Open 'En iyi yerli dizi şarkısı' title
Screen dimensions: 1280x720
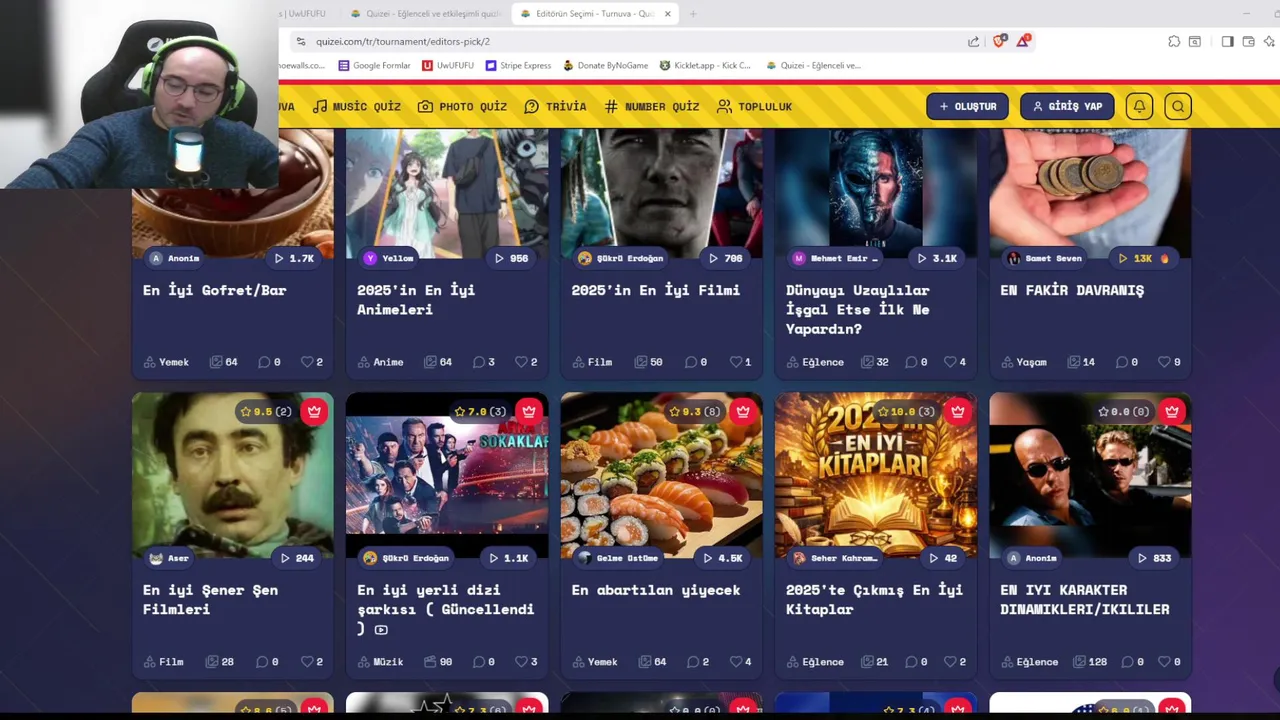point(446,608)
